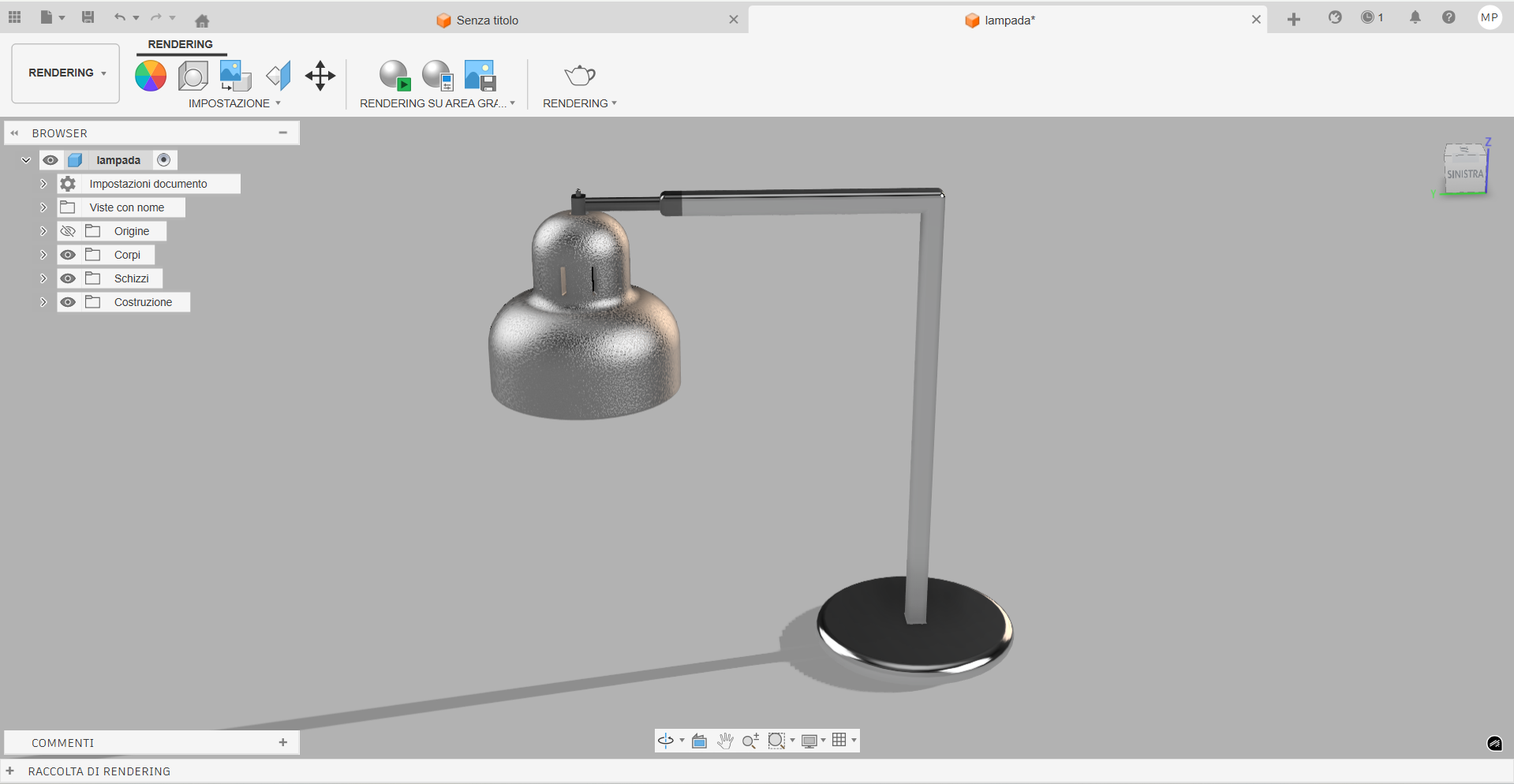Open the capture image save icon
Image resolution: width=1514 pixels, height=784 pixels.
coord(478,74)
